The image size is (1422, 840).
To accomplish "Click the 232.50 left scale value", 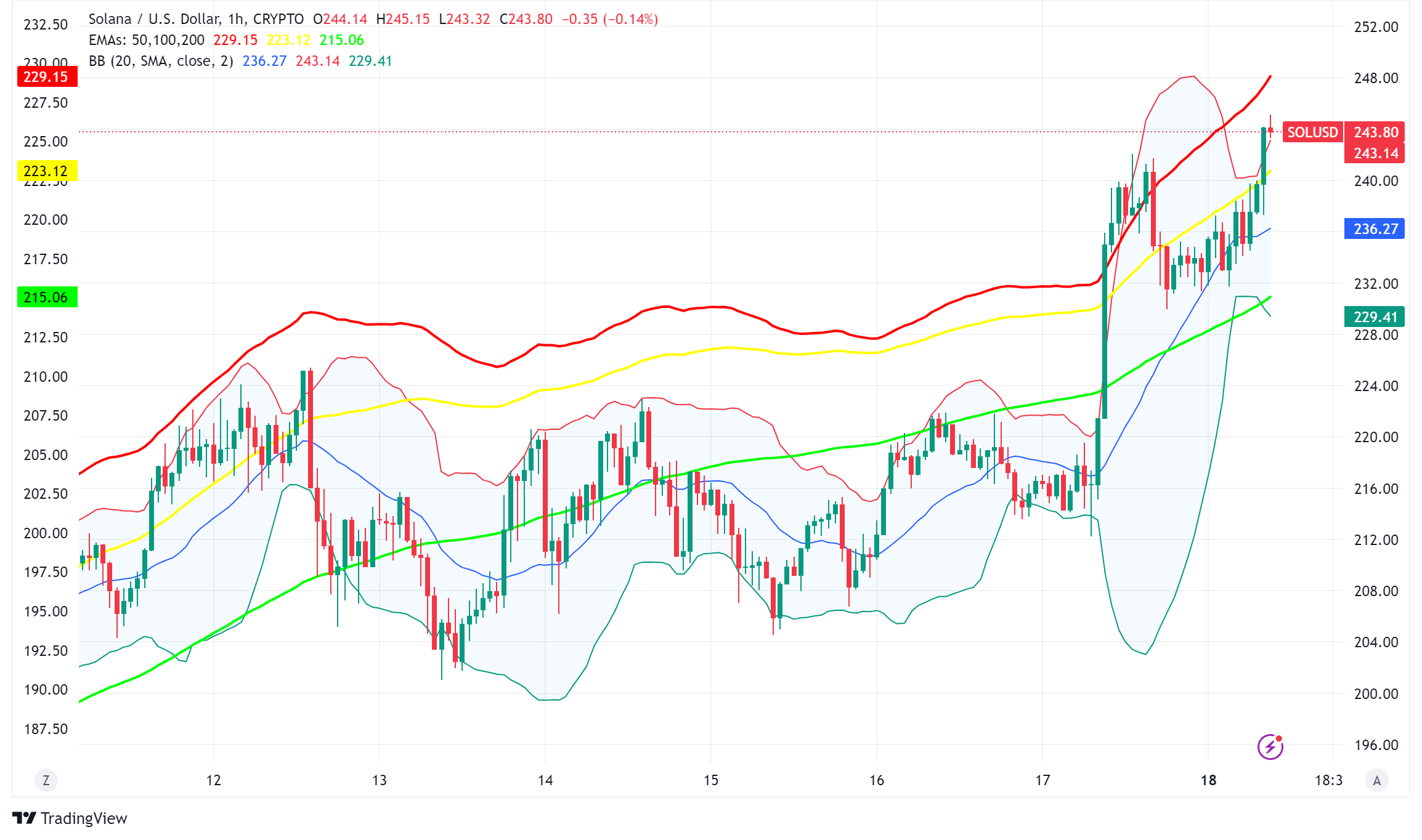I will point(46,24).
